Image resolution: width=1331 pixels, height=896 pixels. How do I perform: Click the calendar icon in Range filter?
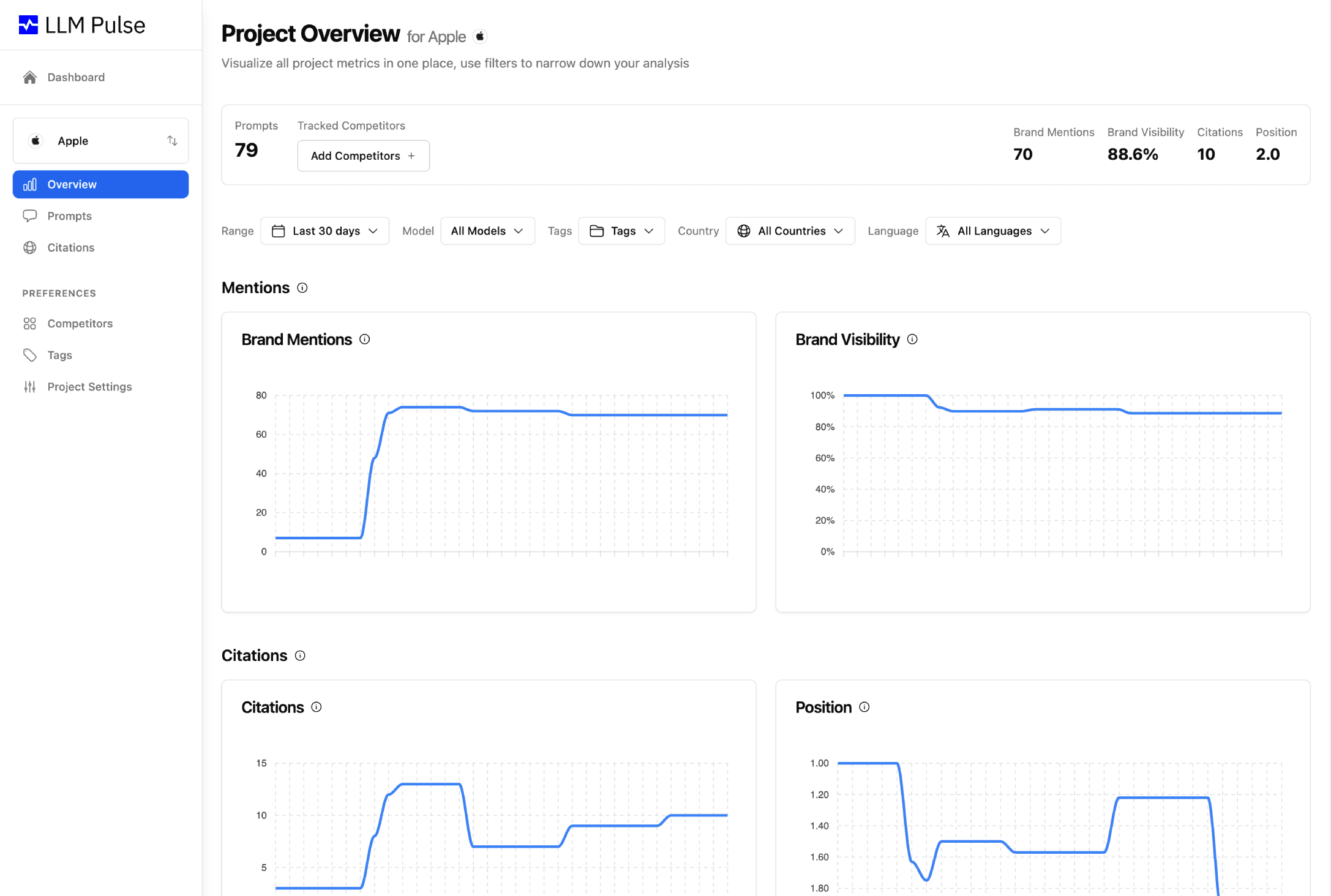pyautogui.click(x=278, y=231)
